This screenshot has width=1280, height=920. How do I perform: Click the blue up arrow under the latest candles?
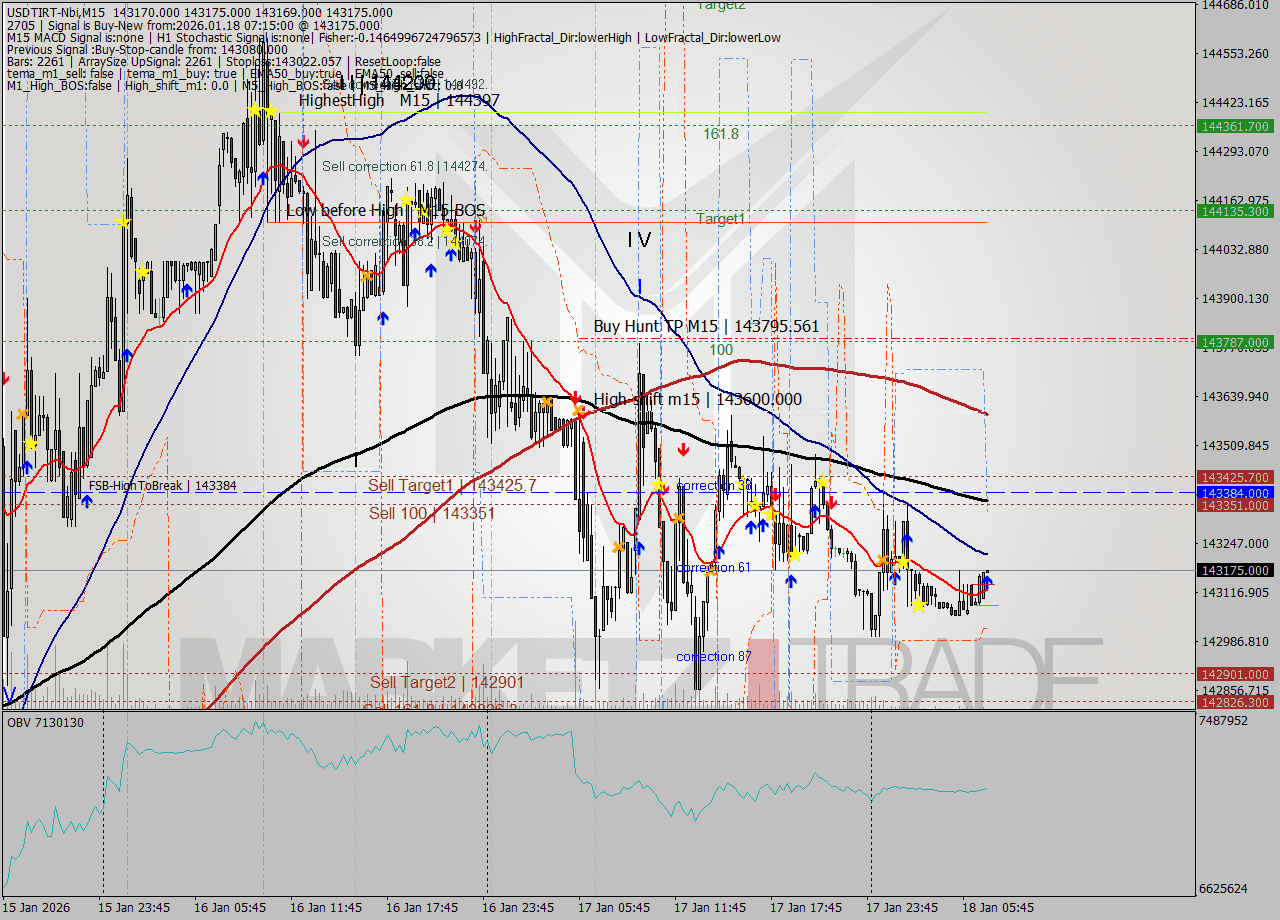[987, 580]
